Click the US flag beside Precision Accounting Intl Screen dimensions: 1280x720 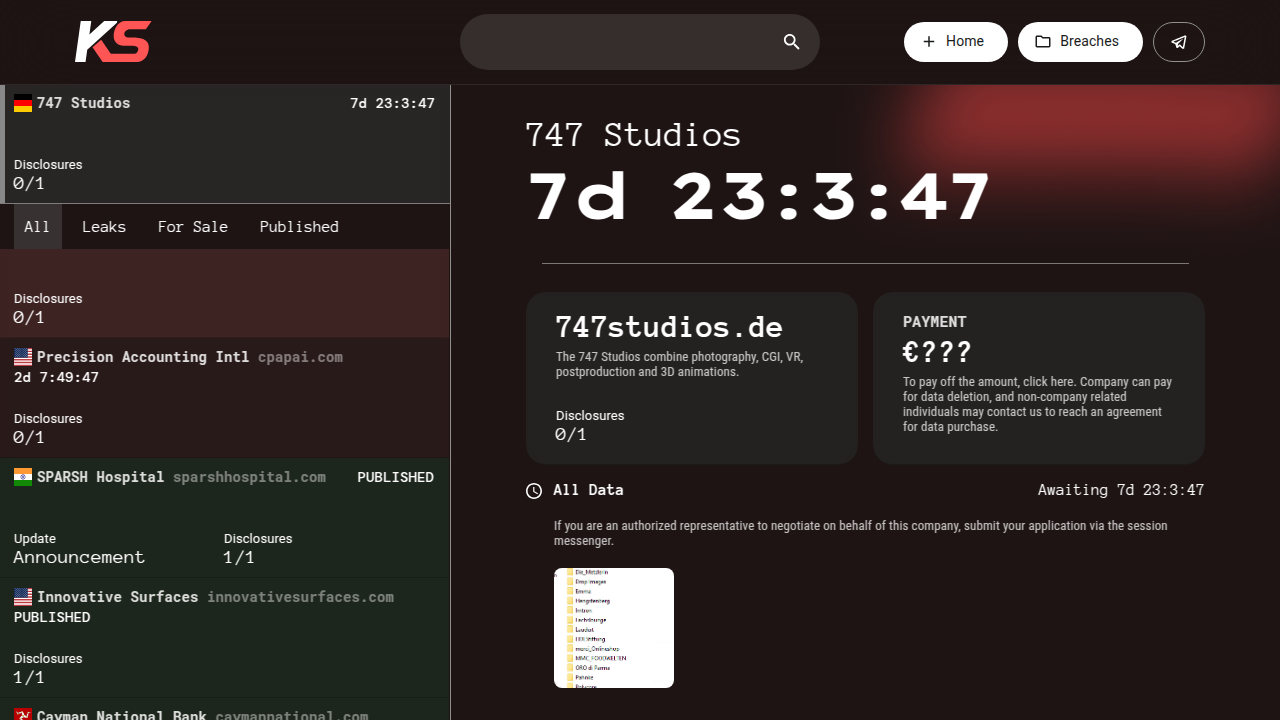click(22, 356)
